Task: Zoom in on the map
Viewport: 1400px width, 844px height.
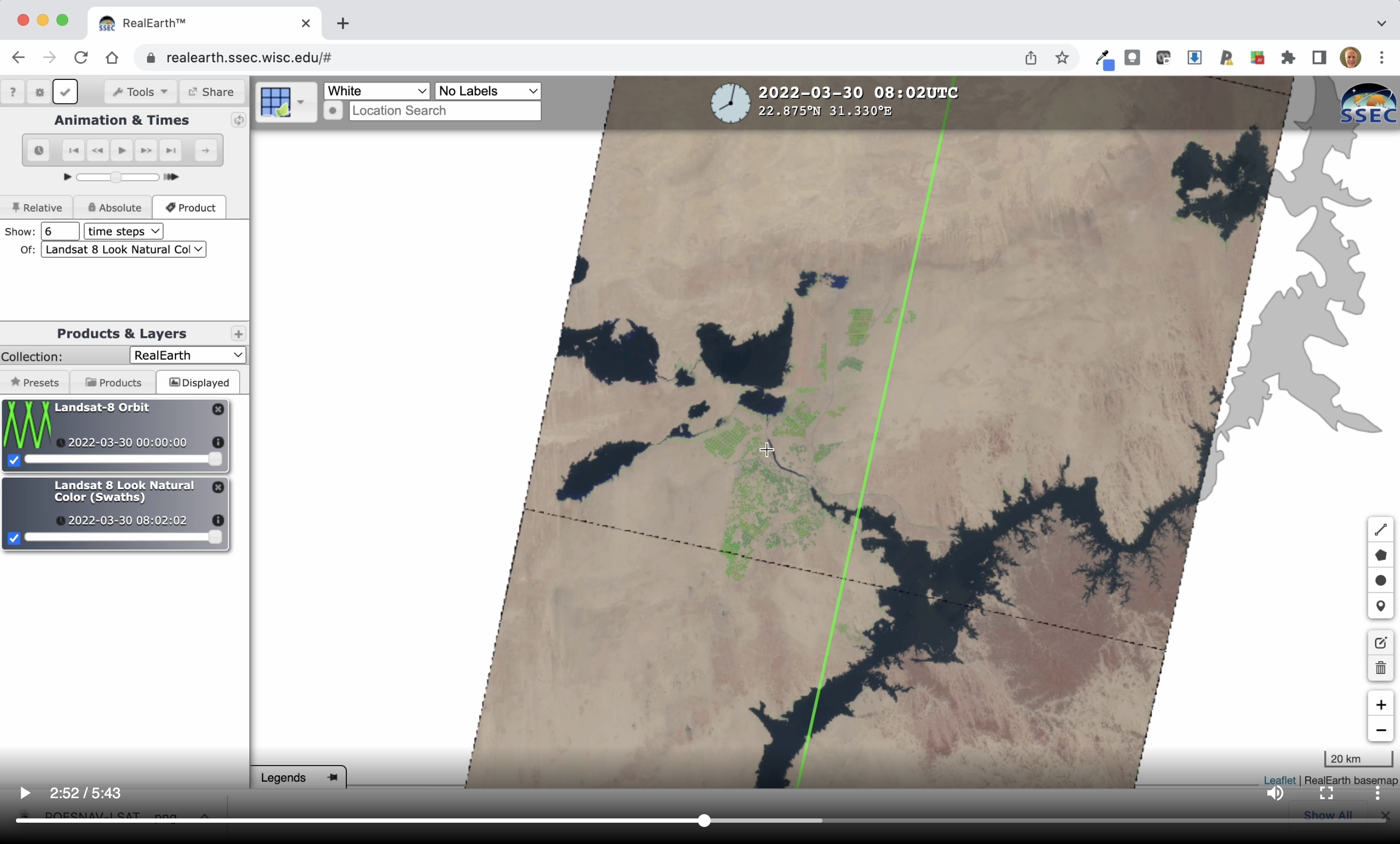Action: pyautogui.click(x=1380, y=705)
